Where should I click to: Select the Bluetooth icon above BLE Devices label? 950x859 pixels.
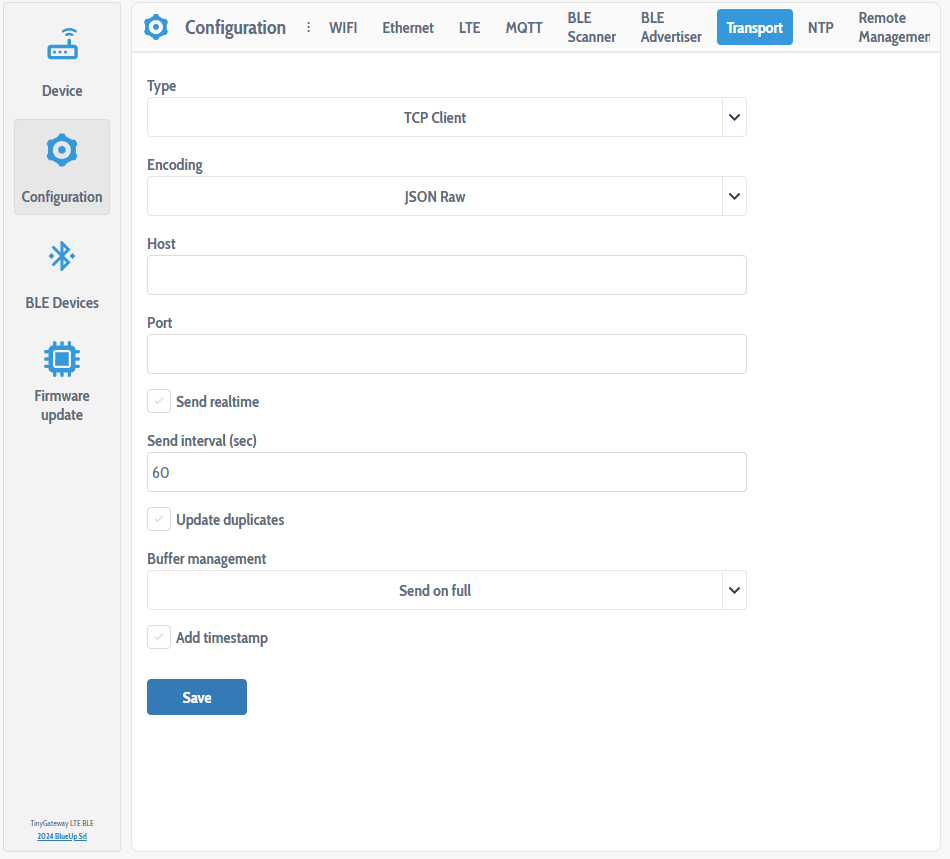62,256
